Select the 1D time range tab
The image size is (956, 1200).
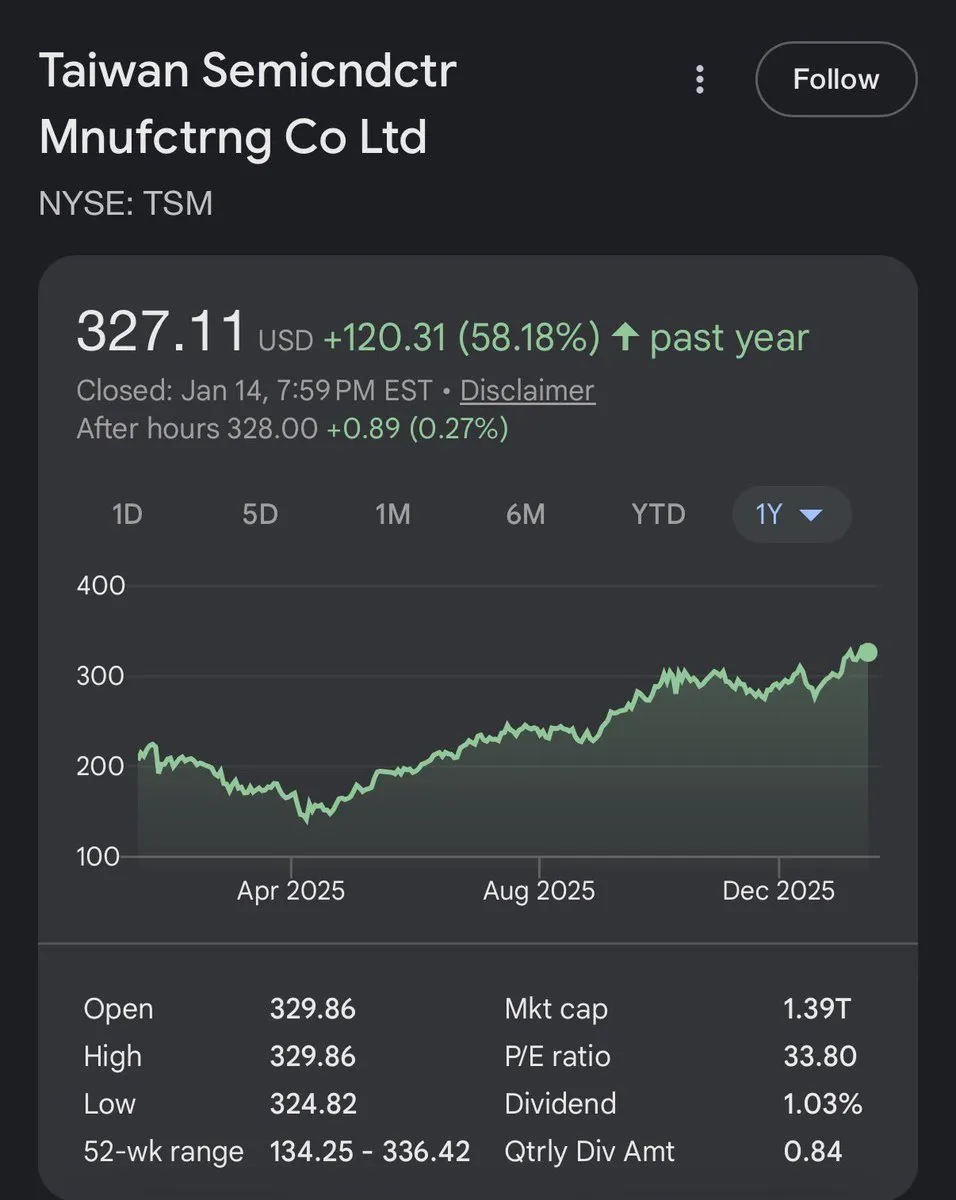click(127, 515)
